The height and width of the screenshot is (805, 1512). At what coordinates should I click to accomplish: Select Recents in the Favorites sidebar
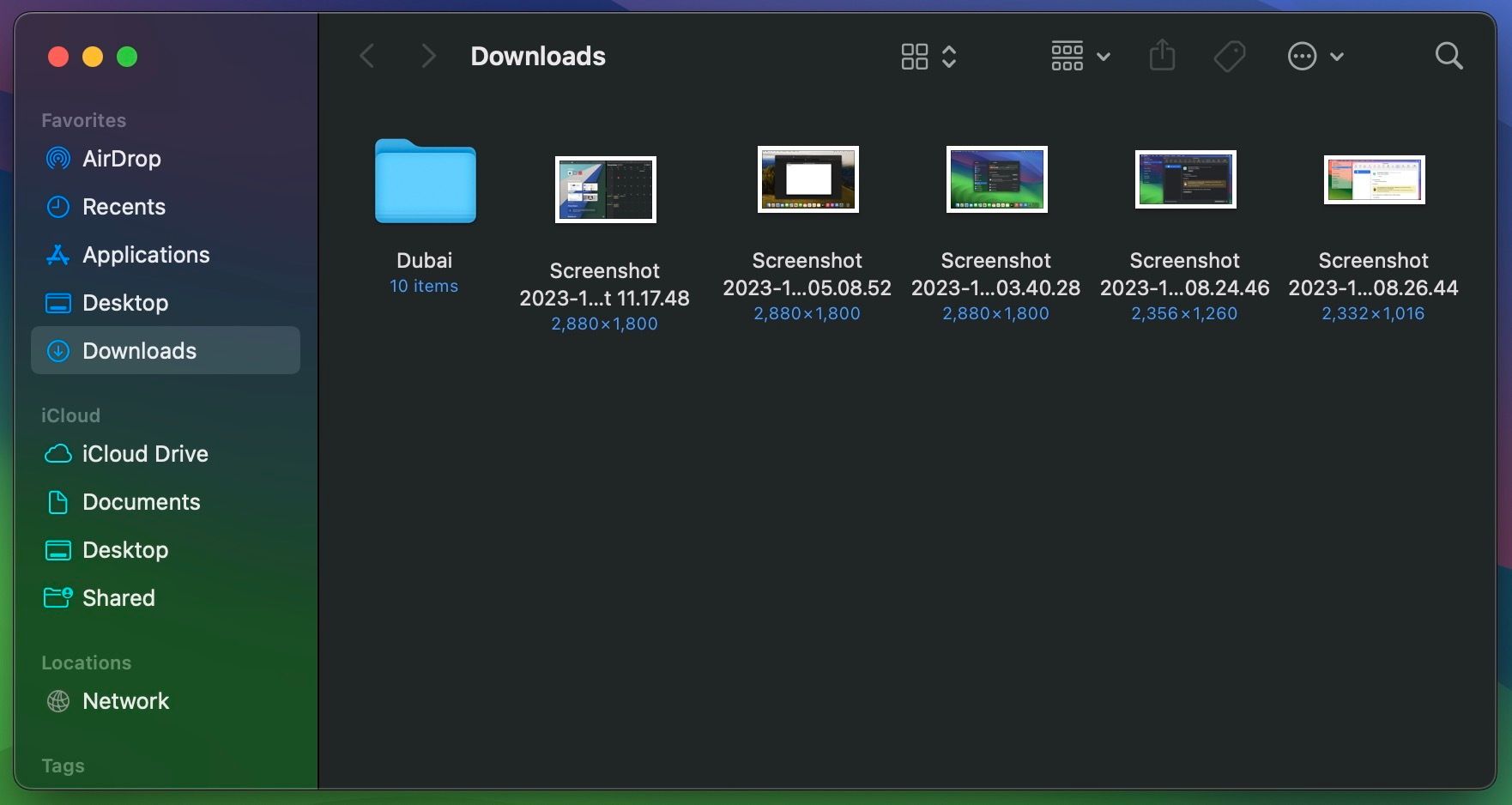click(x=124, y=207)
